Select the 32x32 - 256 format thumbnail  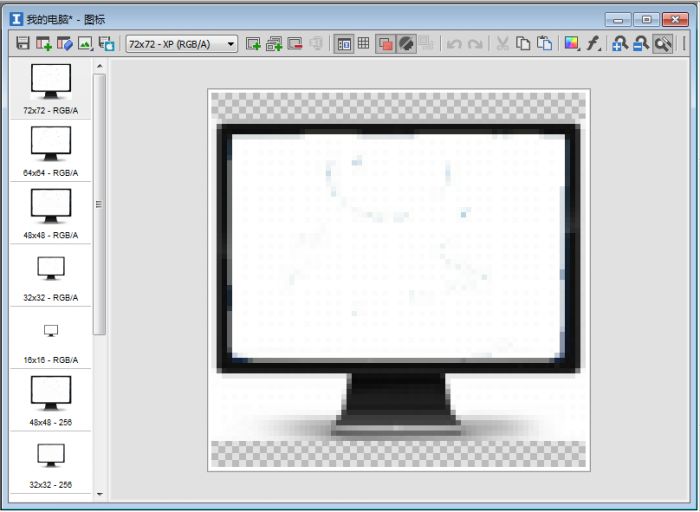(x=50, y=463)
